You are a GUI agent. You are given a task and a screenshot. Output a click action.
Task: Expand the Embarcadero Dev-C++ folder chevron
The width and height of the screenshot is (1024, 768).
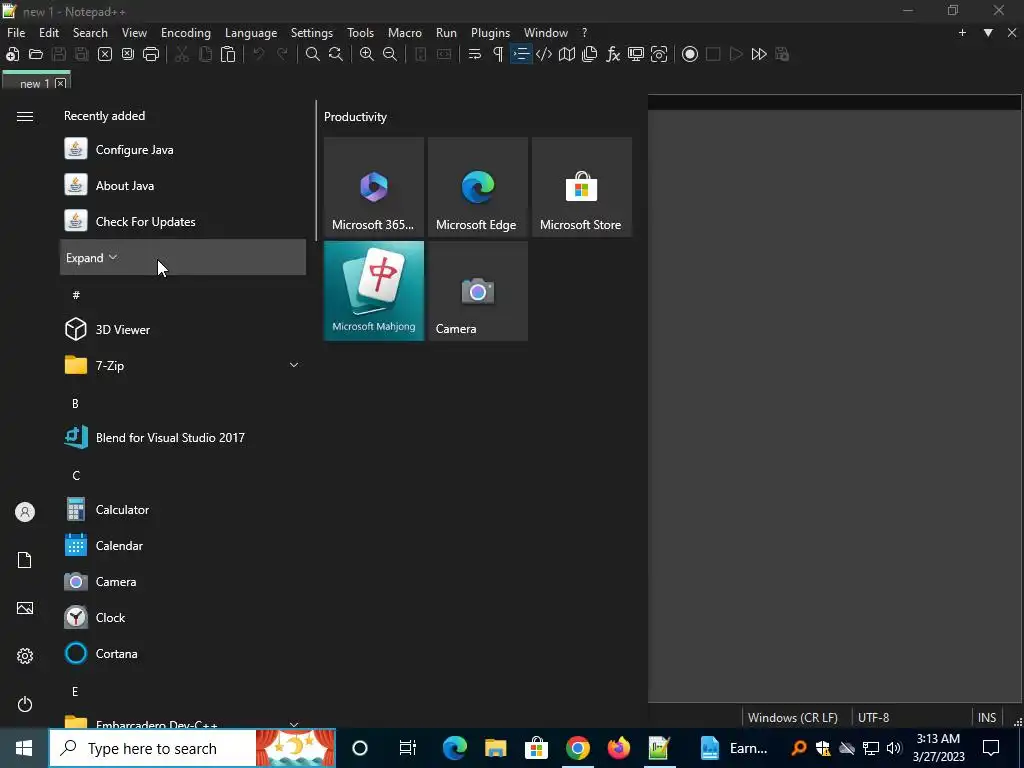click(x=294, y=724)
